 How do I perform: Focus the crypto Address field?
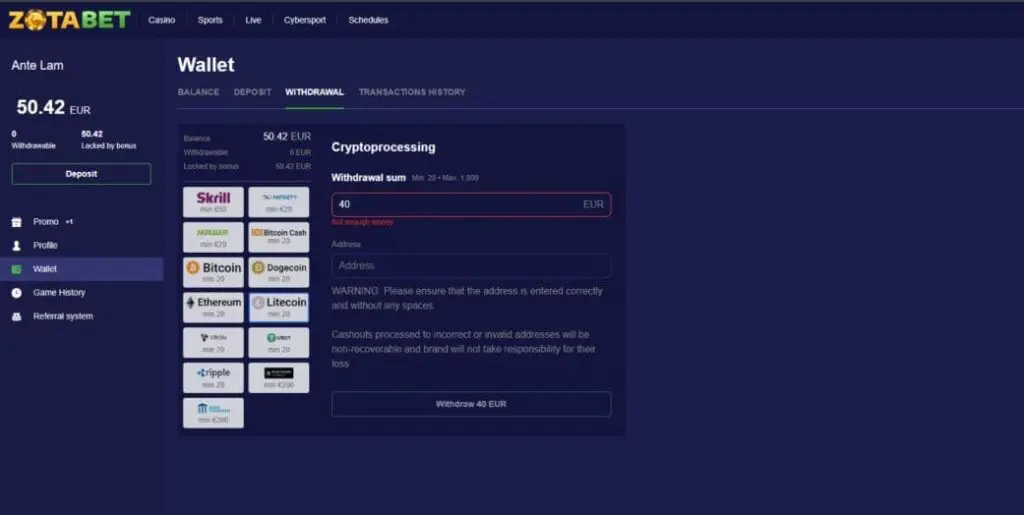point(470,266)
